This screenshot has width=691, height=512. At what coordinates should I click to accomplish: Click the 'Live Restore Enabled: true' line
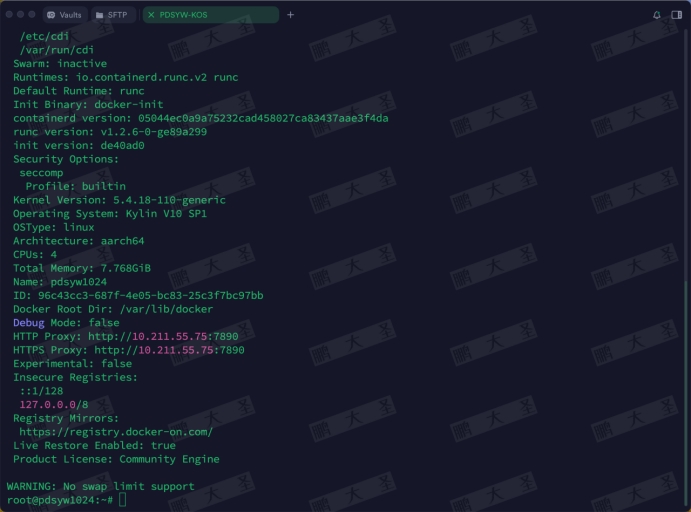pyautogui.click(x=94, y=445)
